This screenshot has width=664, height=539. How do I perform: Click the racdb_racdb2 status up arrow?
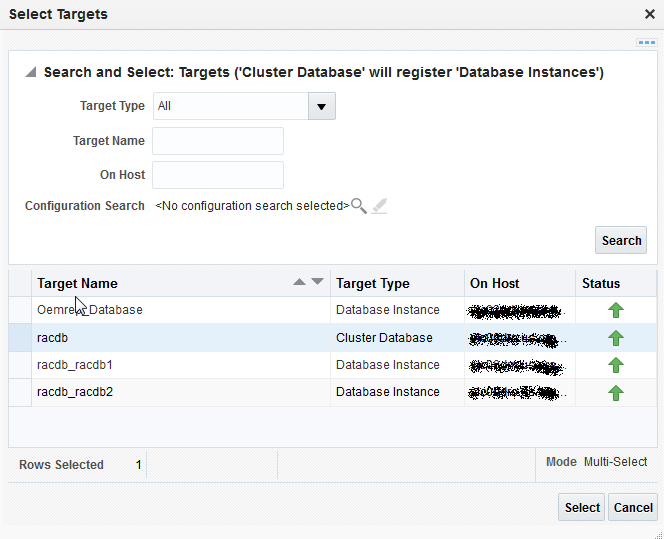(616, 393)
